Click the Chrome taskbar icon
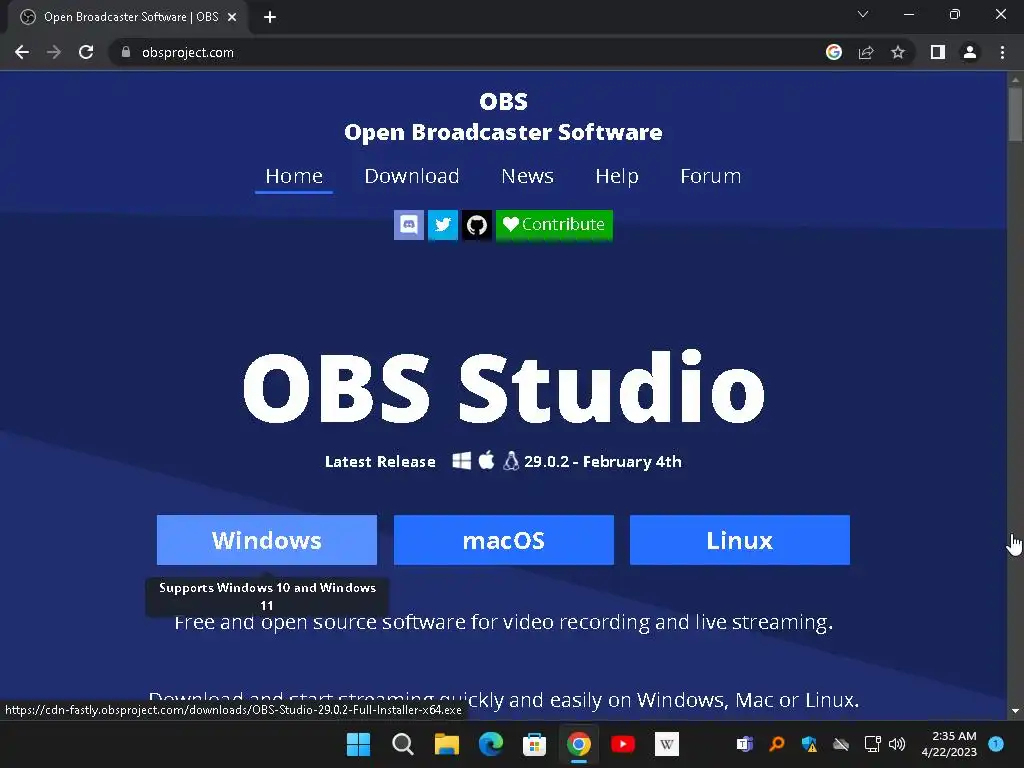1024x768 pixels. [x=579, y=744]
